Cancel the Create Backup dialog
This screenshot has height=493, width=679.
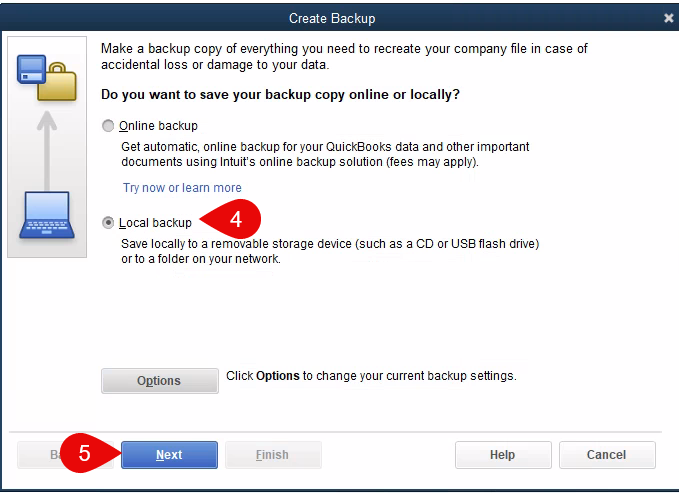point(607,455)
